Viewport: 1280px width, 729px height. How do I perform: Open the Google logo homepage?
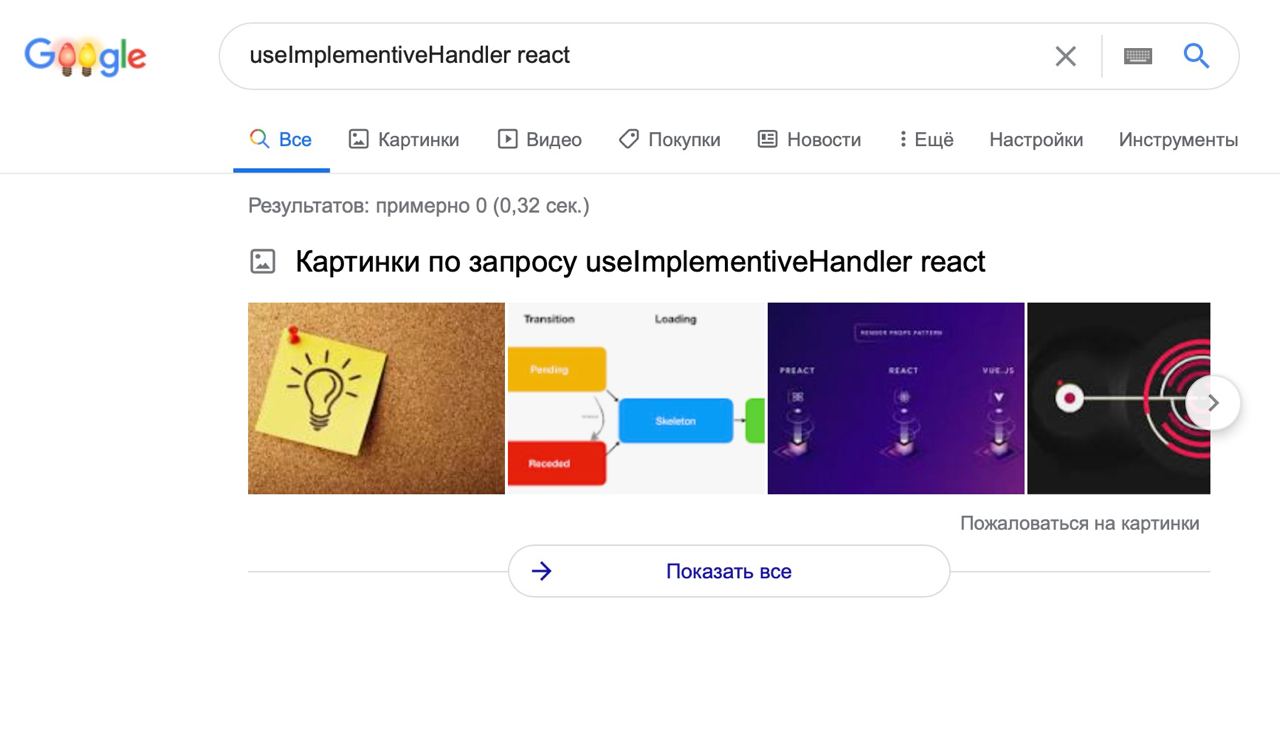pyautogui.click(x=85, y=56)
